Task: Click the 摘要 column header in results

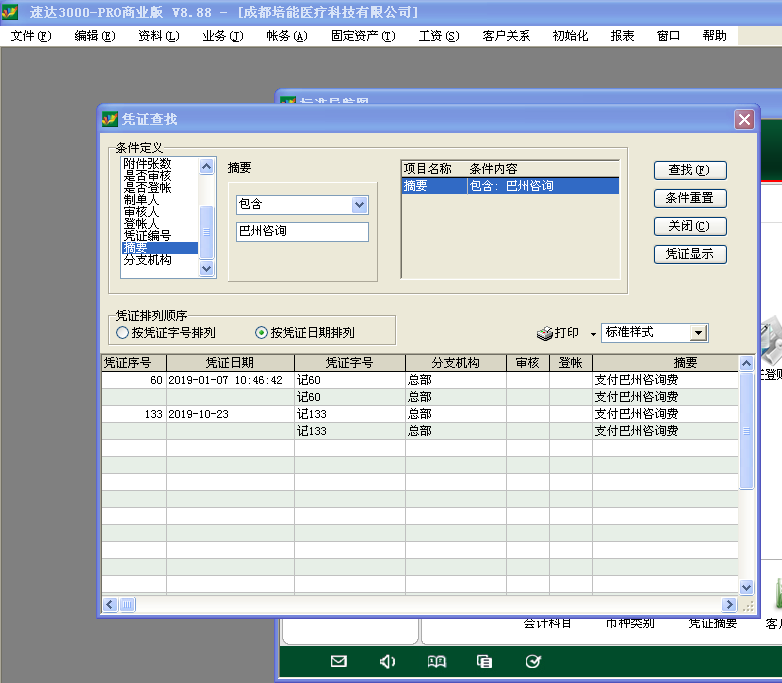Action: pyautogui.click(x=665, y=363)
